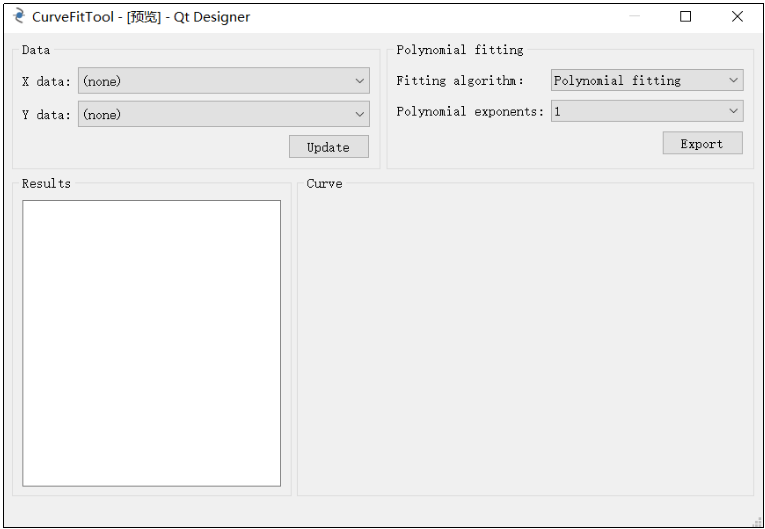This screenshot has height=529, width=765.
Task: Minimize the CurveFitTool preview window
Action: click(x=634, y=17)
